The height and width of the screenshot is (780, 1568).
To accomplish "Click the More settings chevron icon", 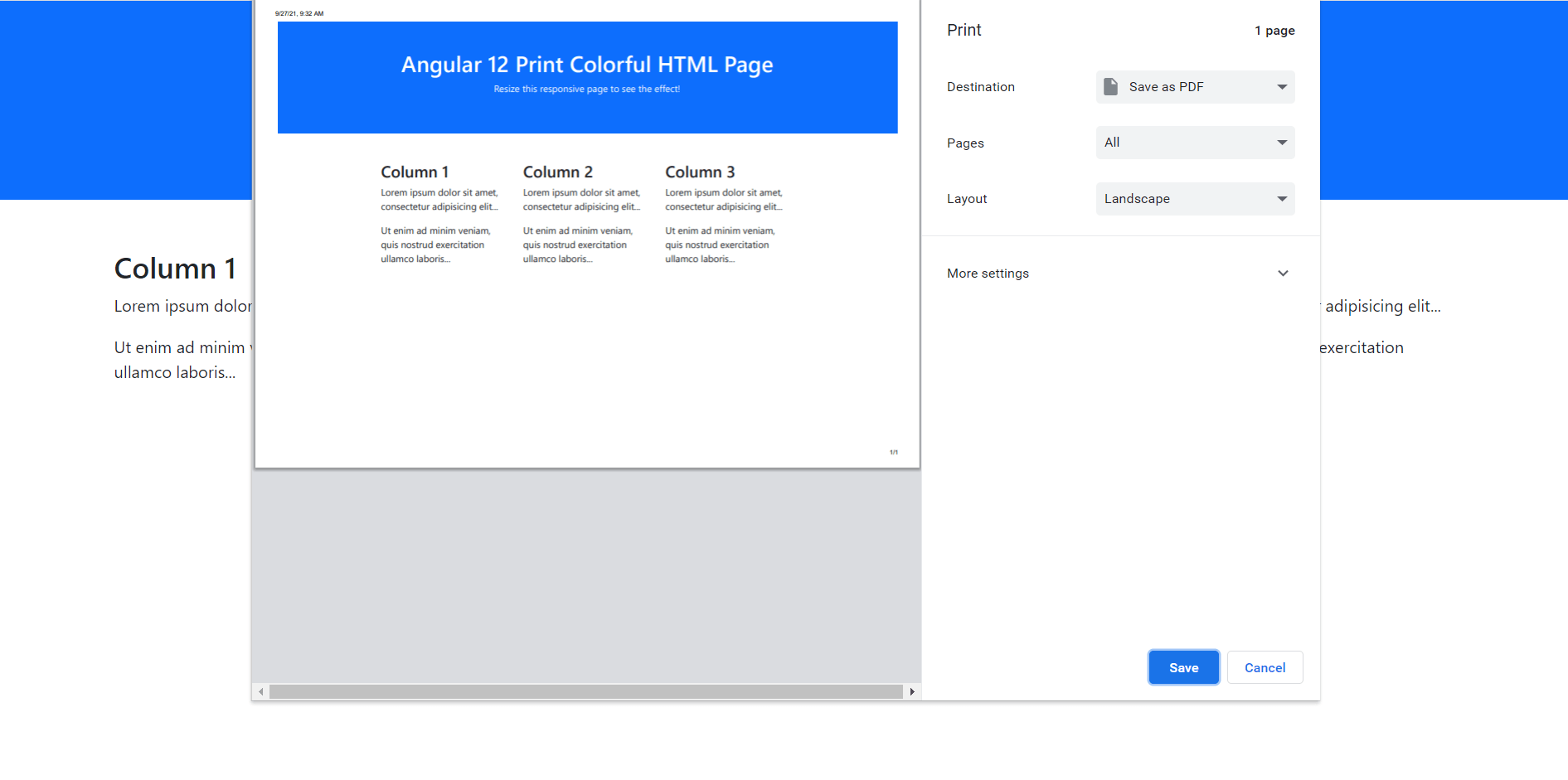I will tap(1283, 273).
